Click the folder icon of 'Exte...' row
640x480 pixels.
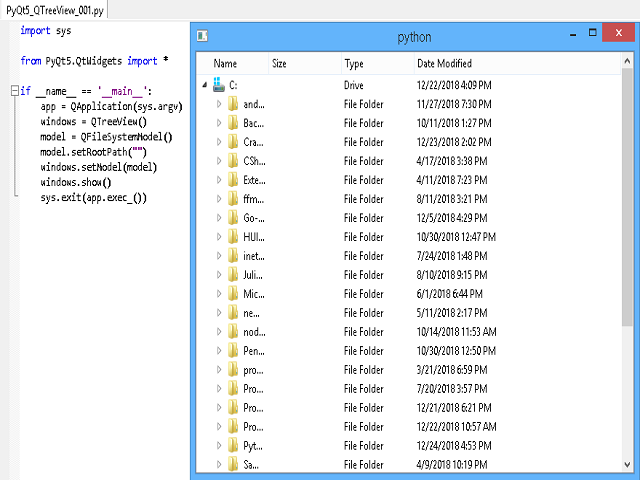point(233,180)
